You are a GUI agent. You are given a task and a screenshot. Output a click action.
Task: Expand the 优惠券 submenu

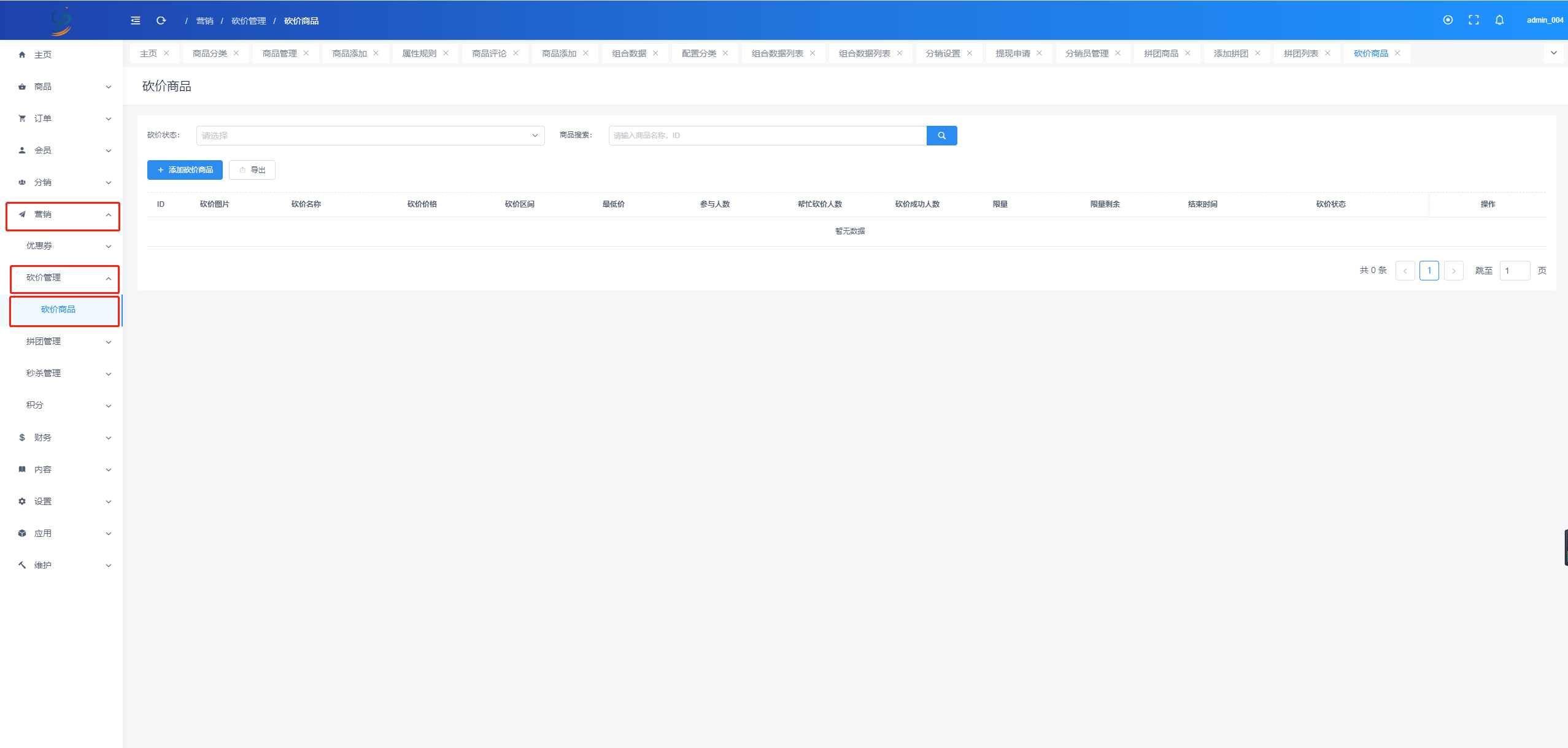point(61,246)
